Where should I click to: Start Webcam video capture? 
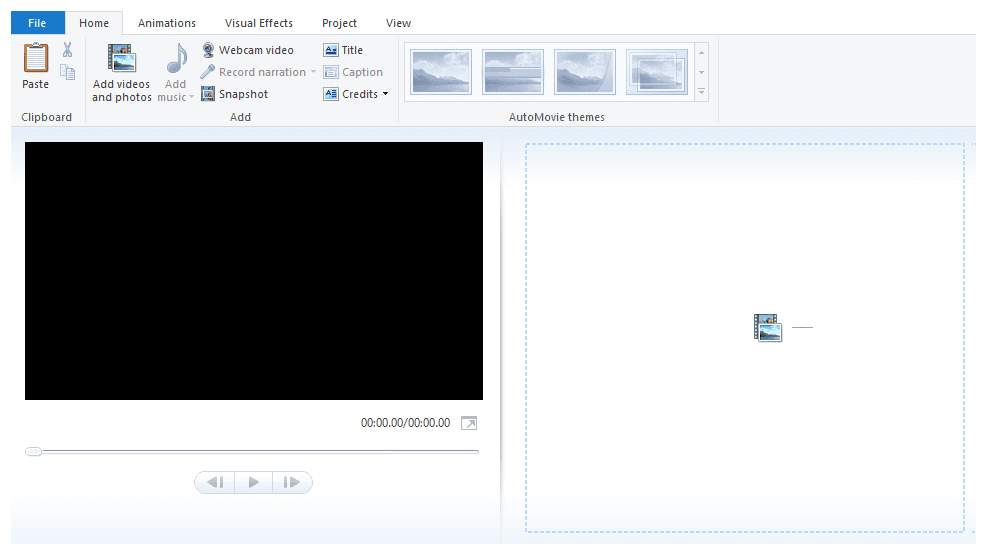click(x=248, y=50)
